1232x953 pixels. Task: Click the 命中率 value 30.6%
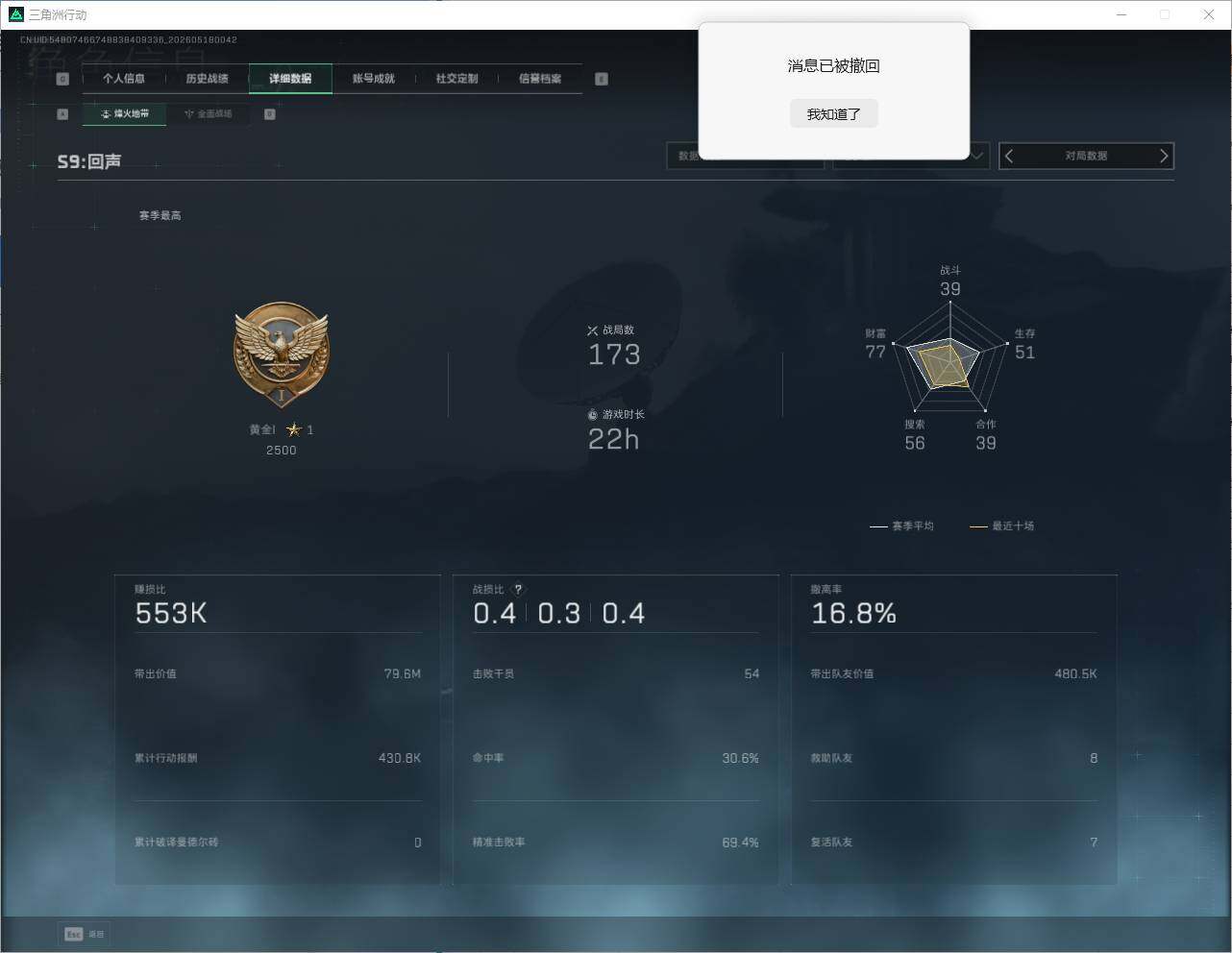740,759
